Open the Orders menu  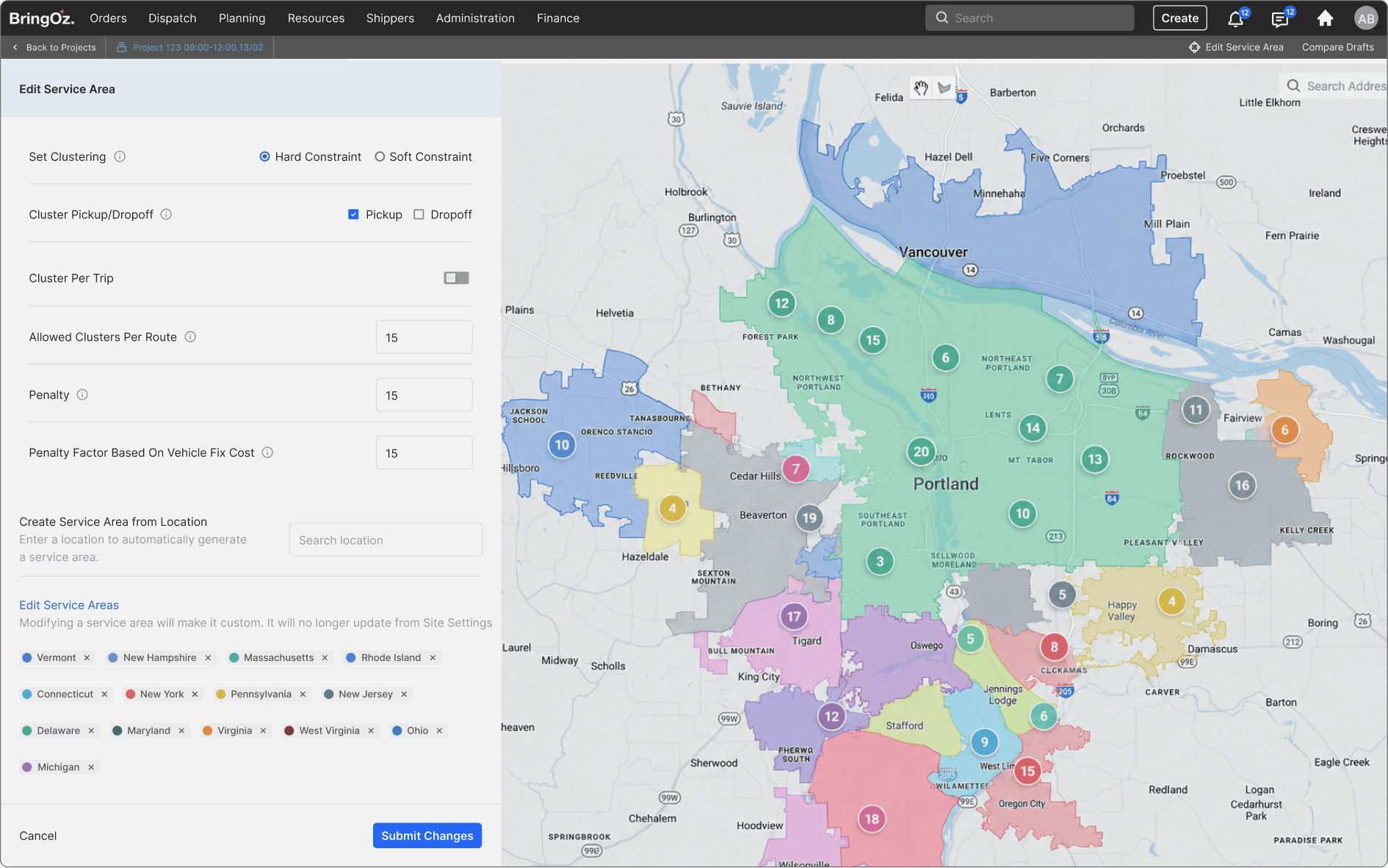108,18
